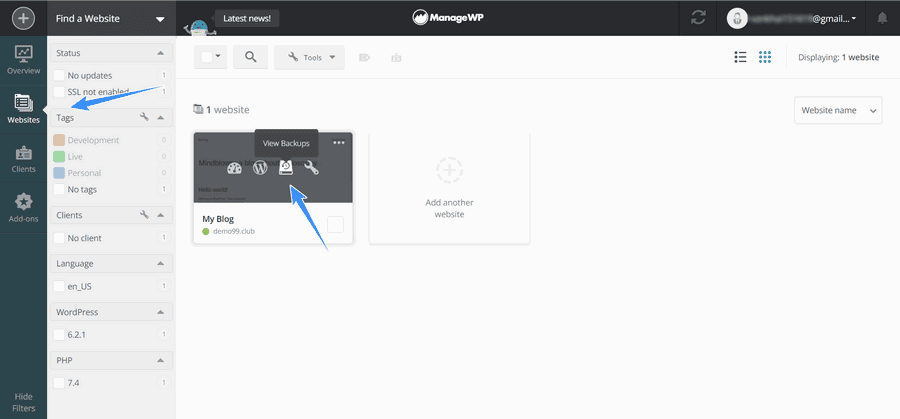Open the three-dot menu on My Blog card

click(339, 142)
